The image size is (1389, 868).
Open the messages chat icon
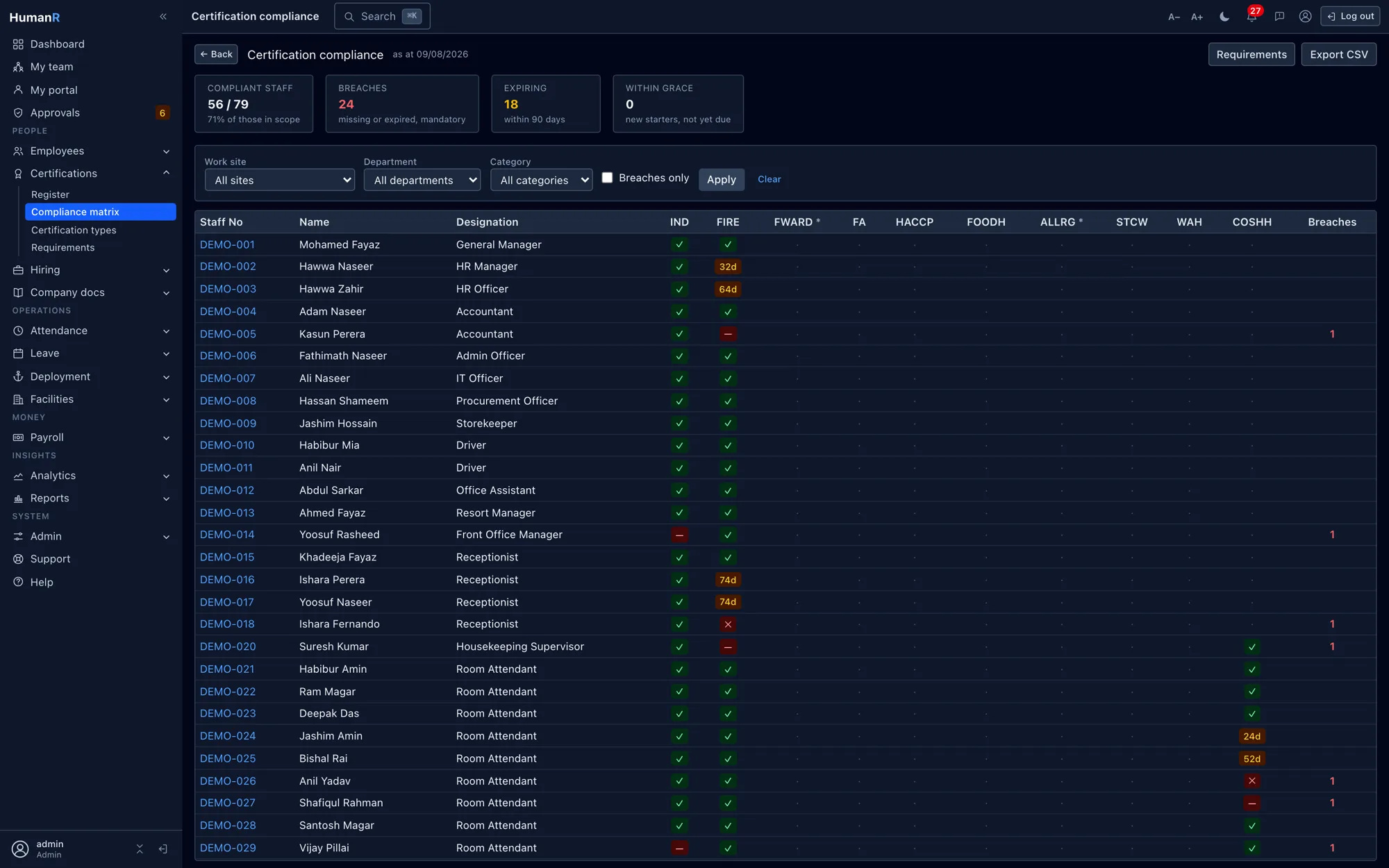(x=1279, y=17)
